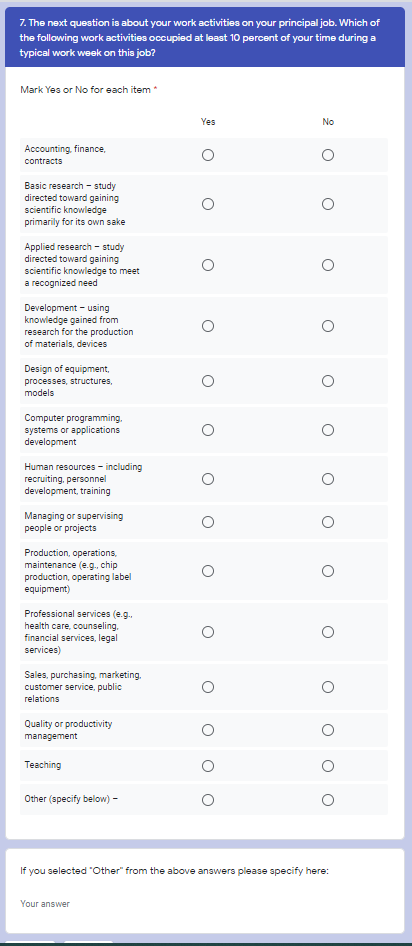
Task: Select Yes for Accounting, finance, contracts
Action: point(208,156)
